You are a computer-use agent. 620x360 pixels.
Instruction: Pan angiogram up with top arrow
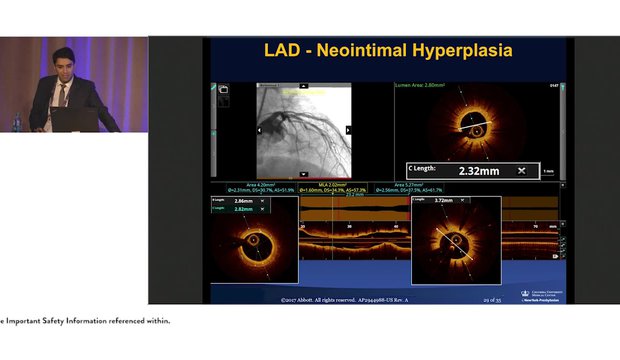[304, 86]
